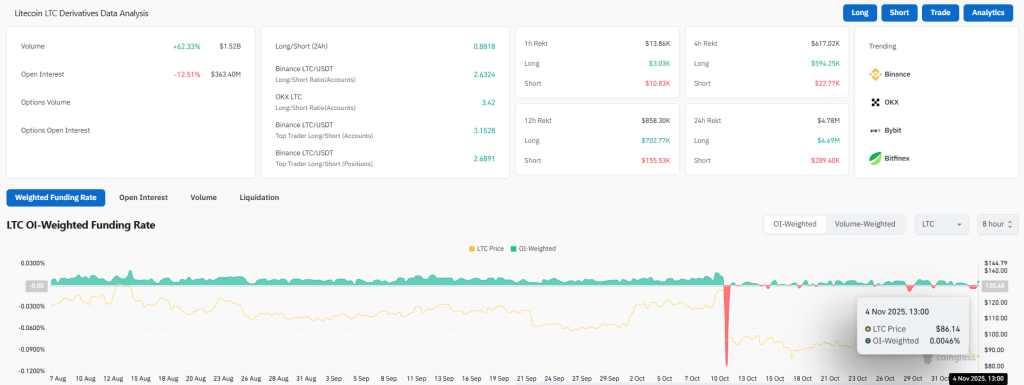Click the red funding rate spike on 10 Oct
Image resolution: width=1024 pixels, height=385 pixels.
726,325
